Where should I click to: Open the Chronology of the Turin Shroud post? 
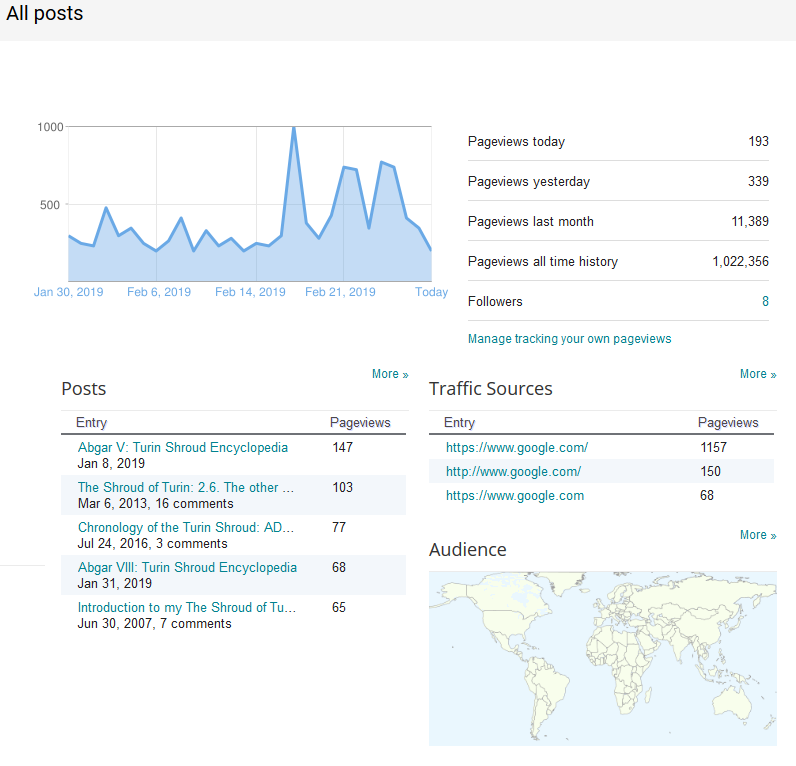(186, 528)
